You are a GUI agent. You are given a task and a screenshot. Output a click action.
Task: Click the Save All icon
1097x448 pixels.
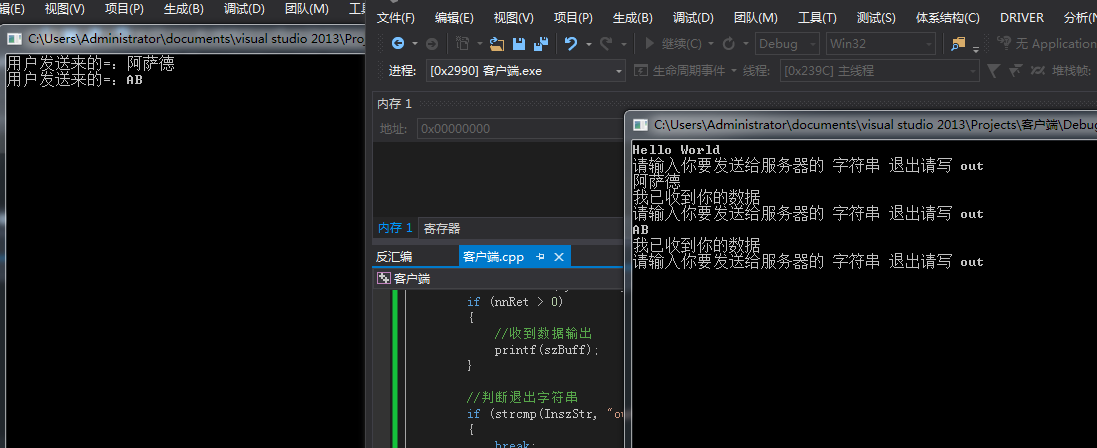540,43
